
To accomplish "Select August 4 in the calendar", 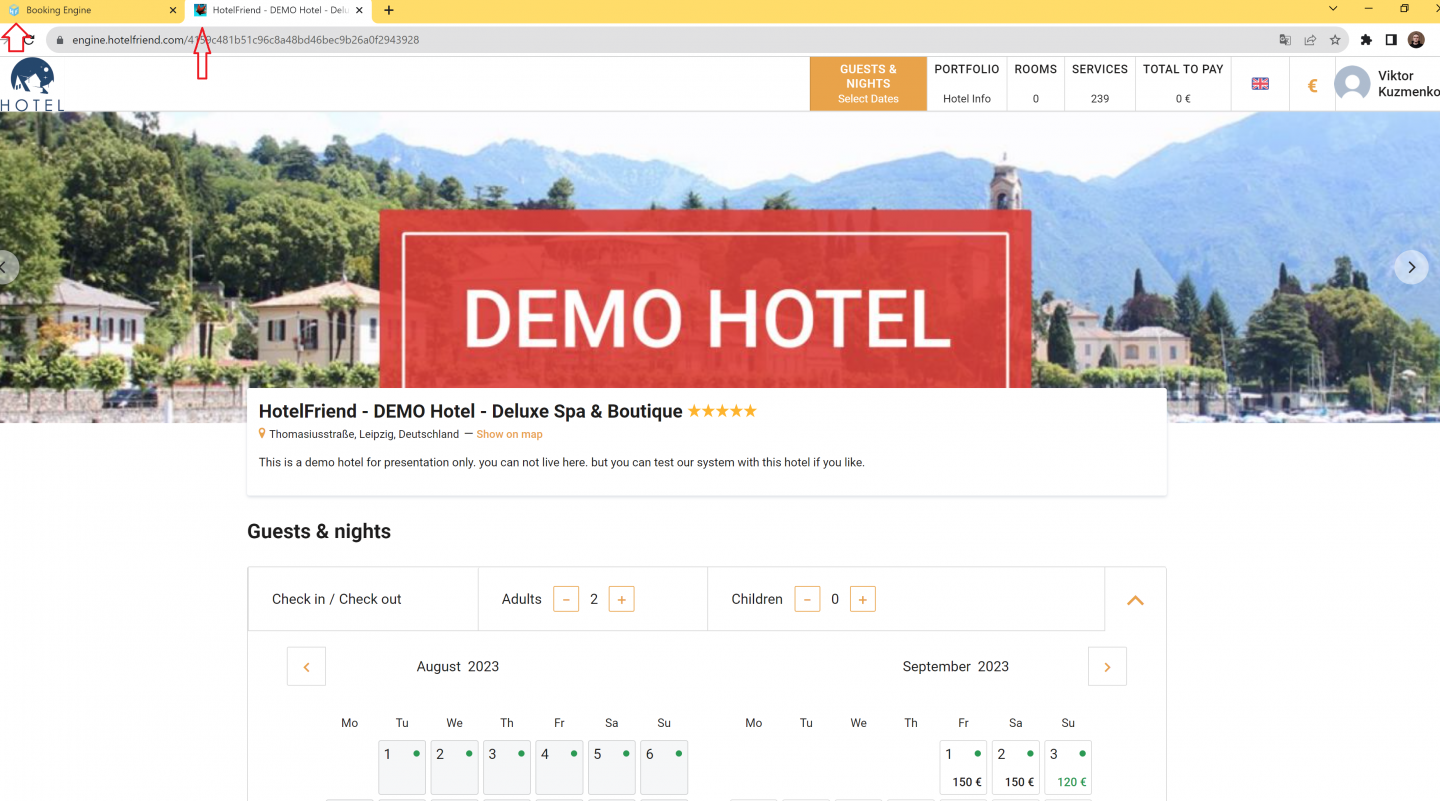I will pyautogui.click(x=559, y=768).
